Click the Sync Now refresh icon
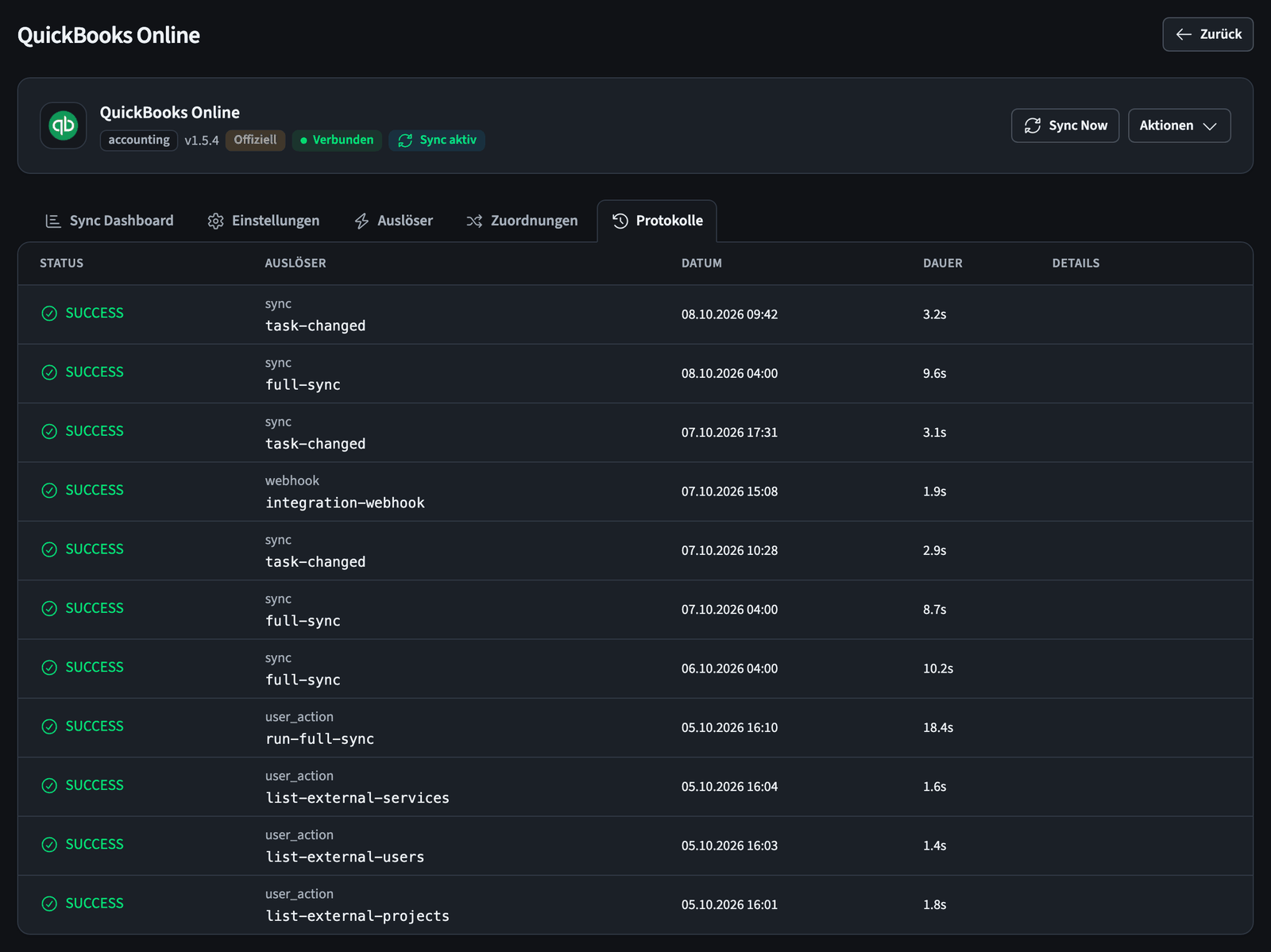This screenshot has width=1271, height=952. point(1032,125)
